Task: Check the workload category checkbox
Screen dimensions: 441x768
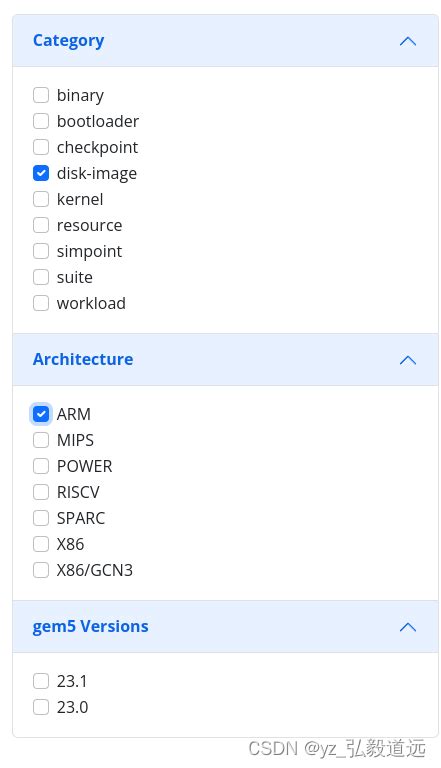Action: coord(41,303)
